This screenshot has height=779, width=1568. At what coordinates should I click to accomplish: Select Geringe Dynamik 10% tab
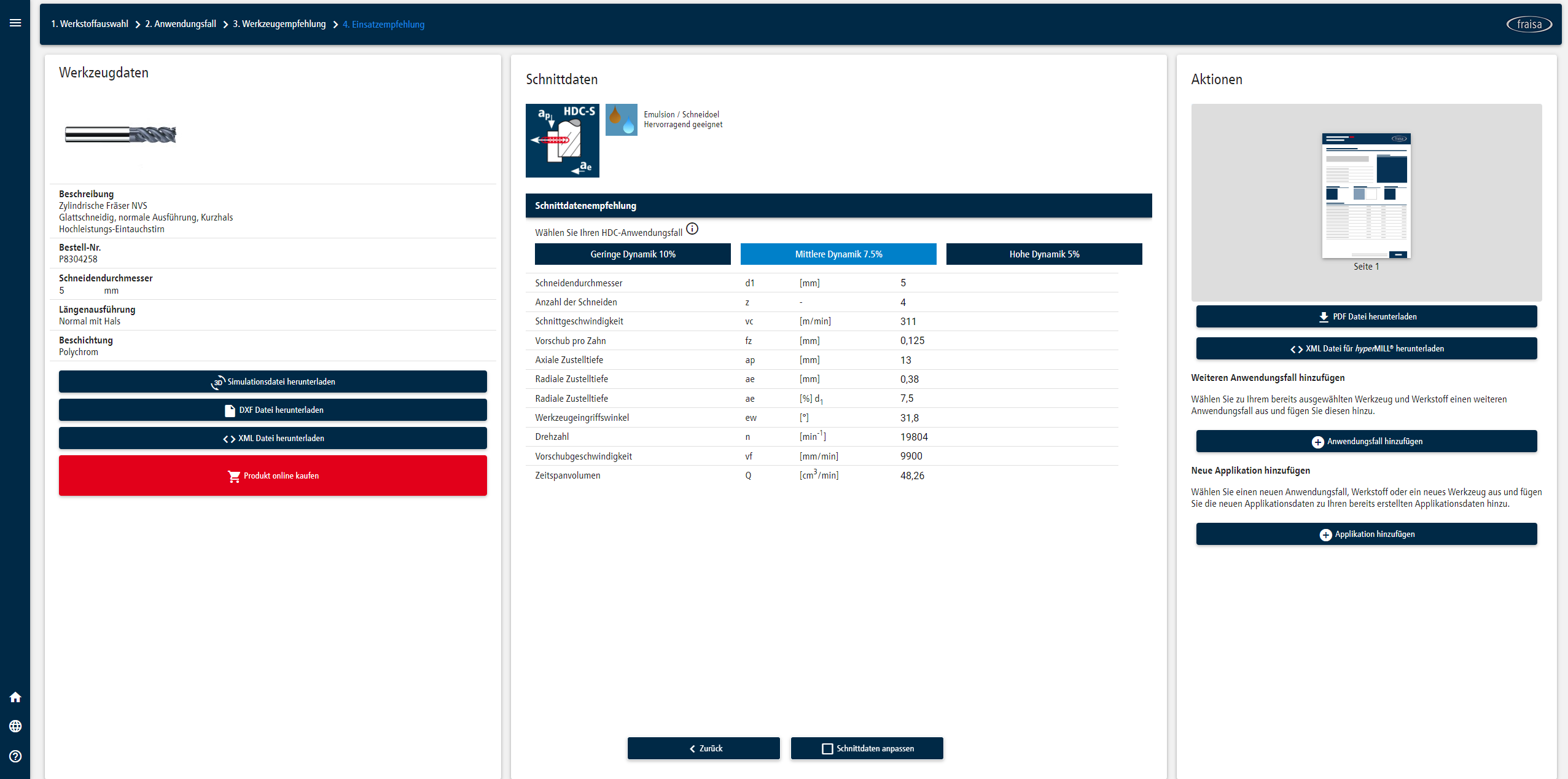click(x=633, y=254)
